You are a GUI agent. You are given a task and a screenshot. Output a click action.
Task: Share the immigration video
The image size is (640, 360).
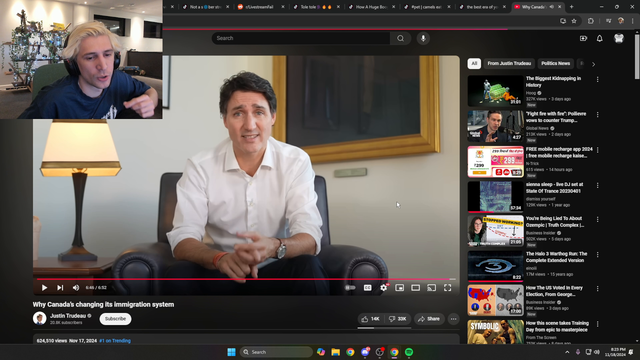(429, 319)
